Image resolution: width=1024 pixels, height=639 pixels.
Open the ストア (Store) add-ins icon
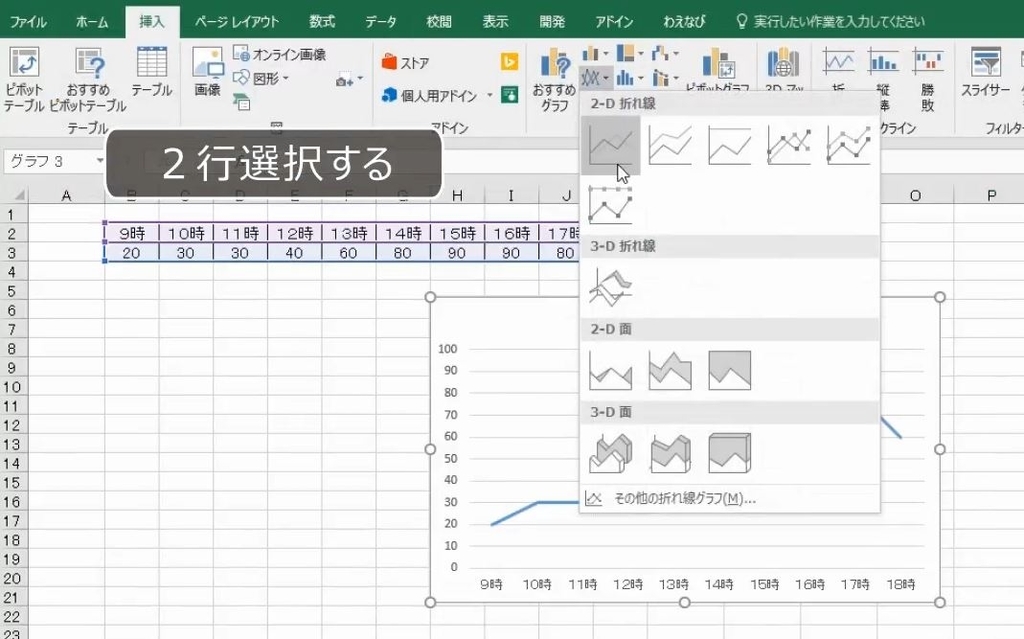tap(412, 60)
